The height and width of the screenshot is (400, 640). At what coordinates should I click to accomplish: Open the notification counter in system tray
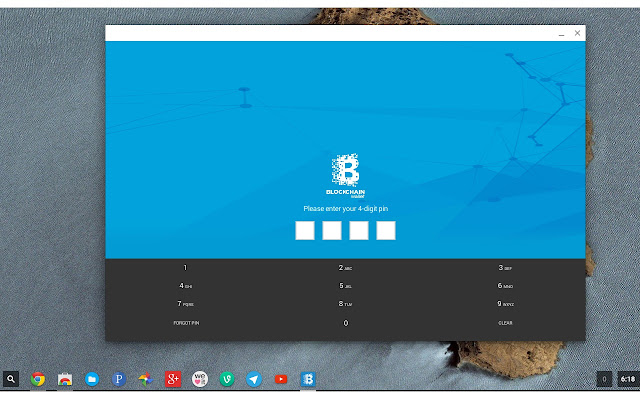pyautogui.click(x=604, y=379)
